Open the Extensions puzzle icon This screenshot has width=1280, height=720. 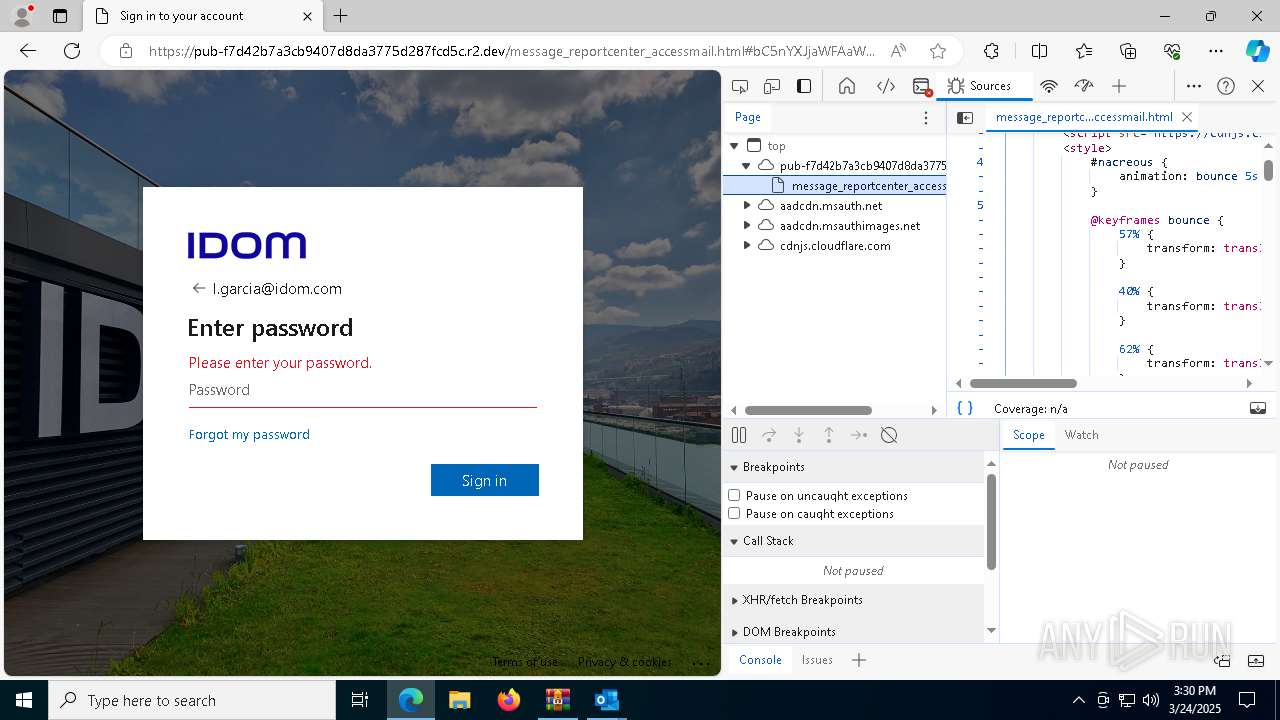tap(991, 51)
